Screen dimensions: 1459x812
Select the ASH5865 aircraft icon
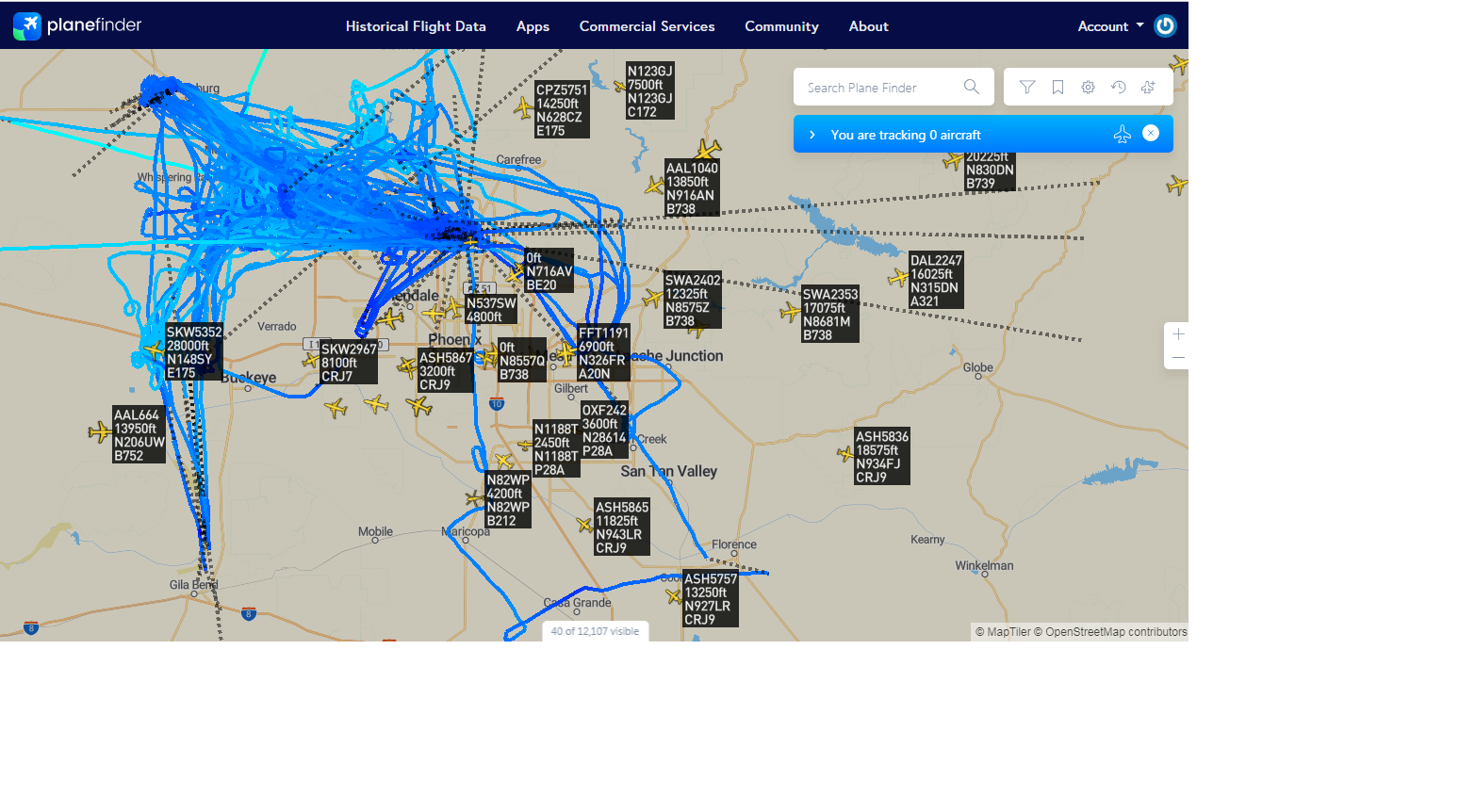584,525
